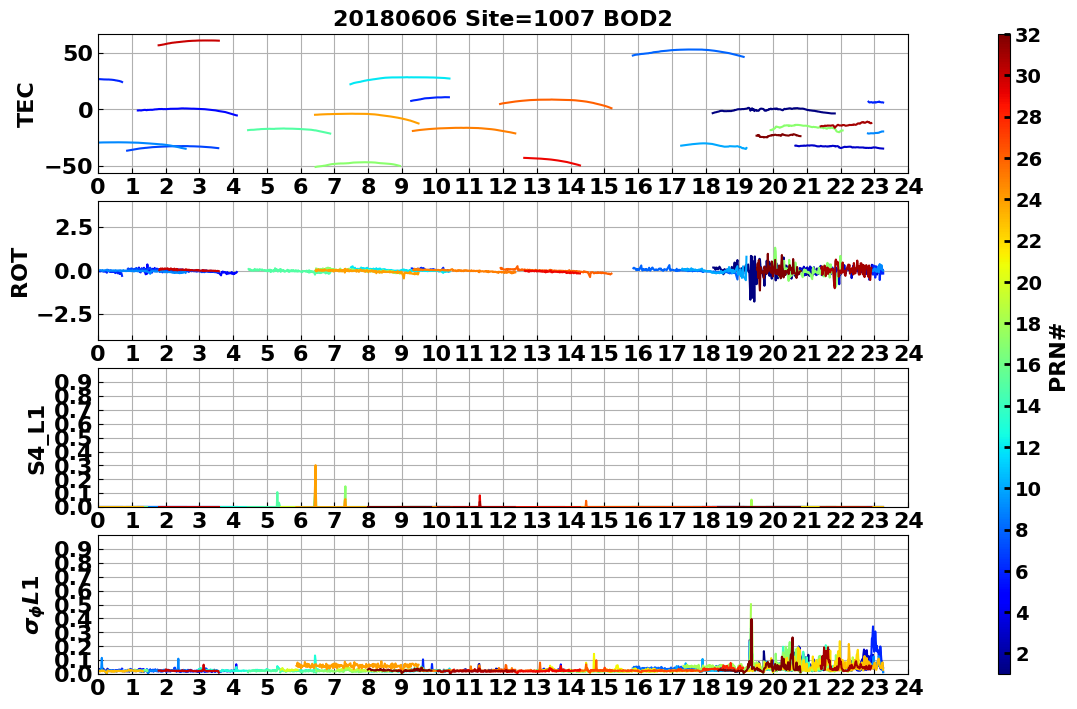
Task: Click hour 16 tick under the S4_L1 plot
Action: [638, 520]
